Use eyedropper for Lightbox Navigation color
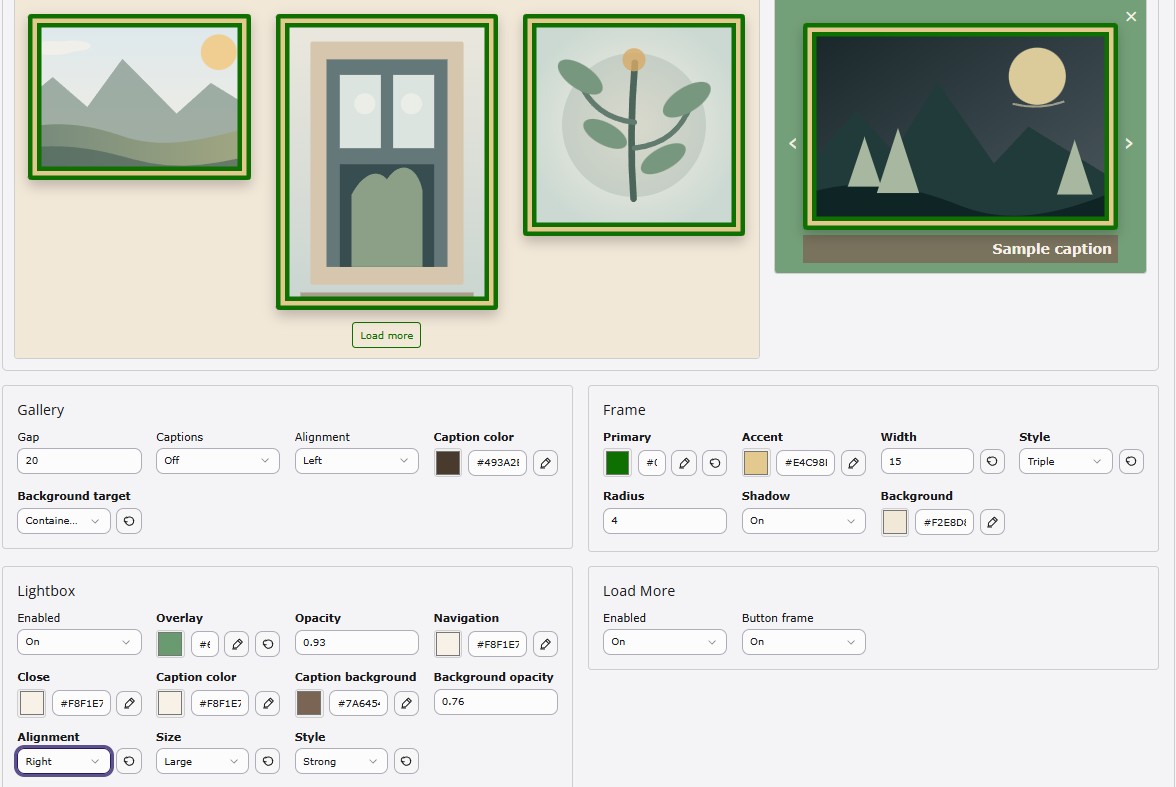This screenshot has height=787, width=1176. (545, 644)
